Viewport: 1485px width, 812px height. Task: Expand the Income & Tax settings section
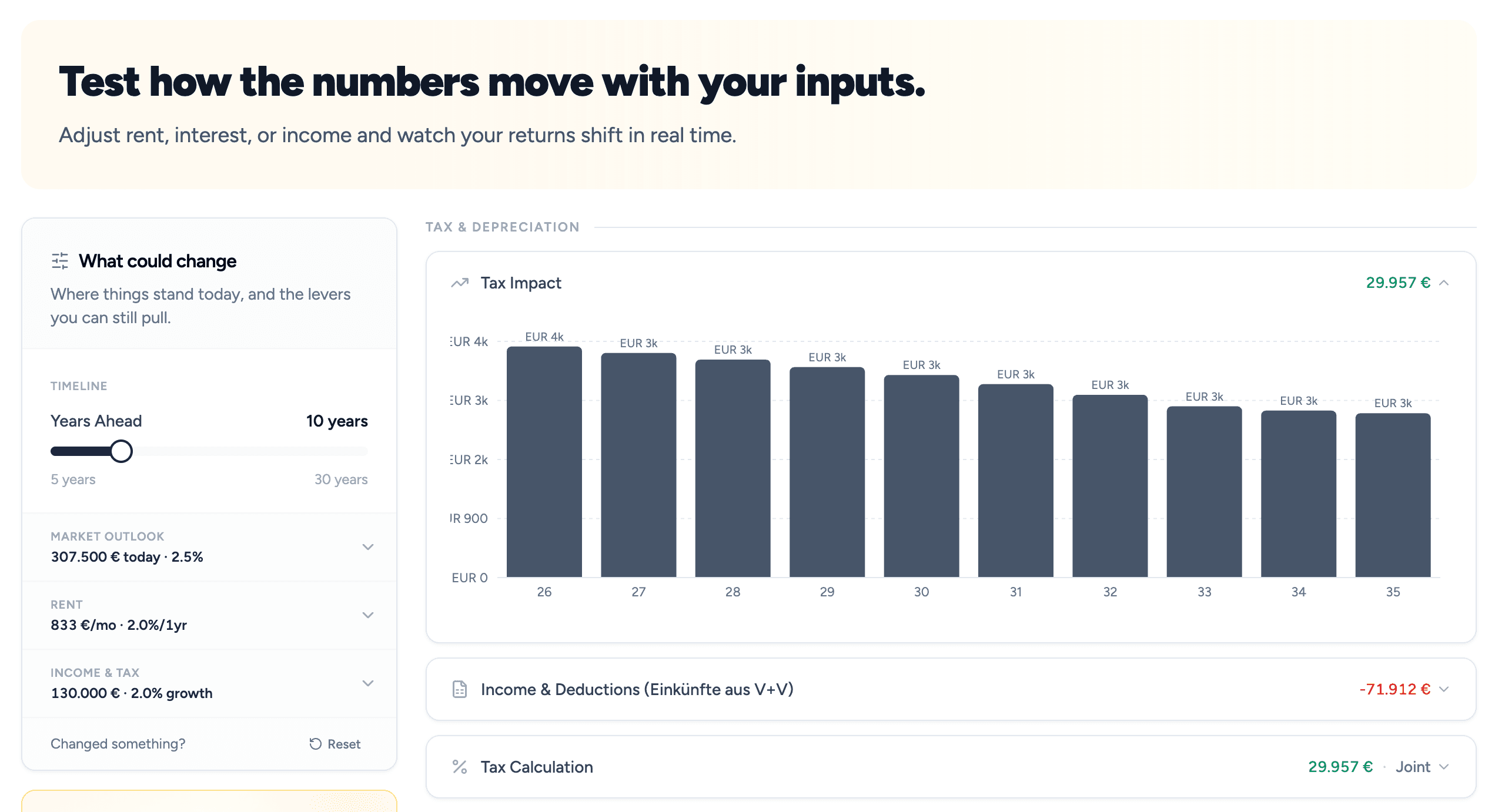(x=209, y=683)
